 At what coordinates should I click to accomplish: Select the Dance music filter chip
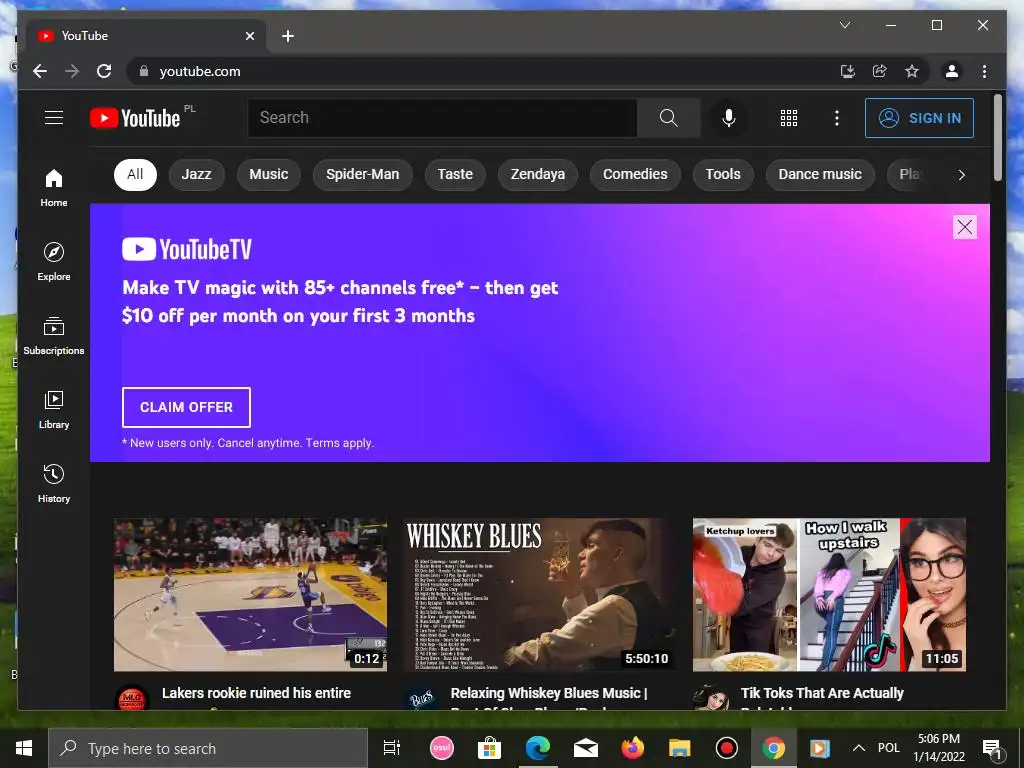click(820, 174)
